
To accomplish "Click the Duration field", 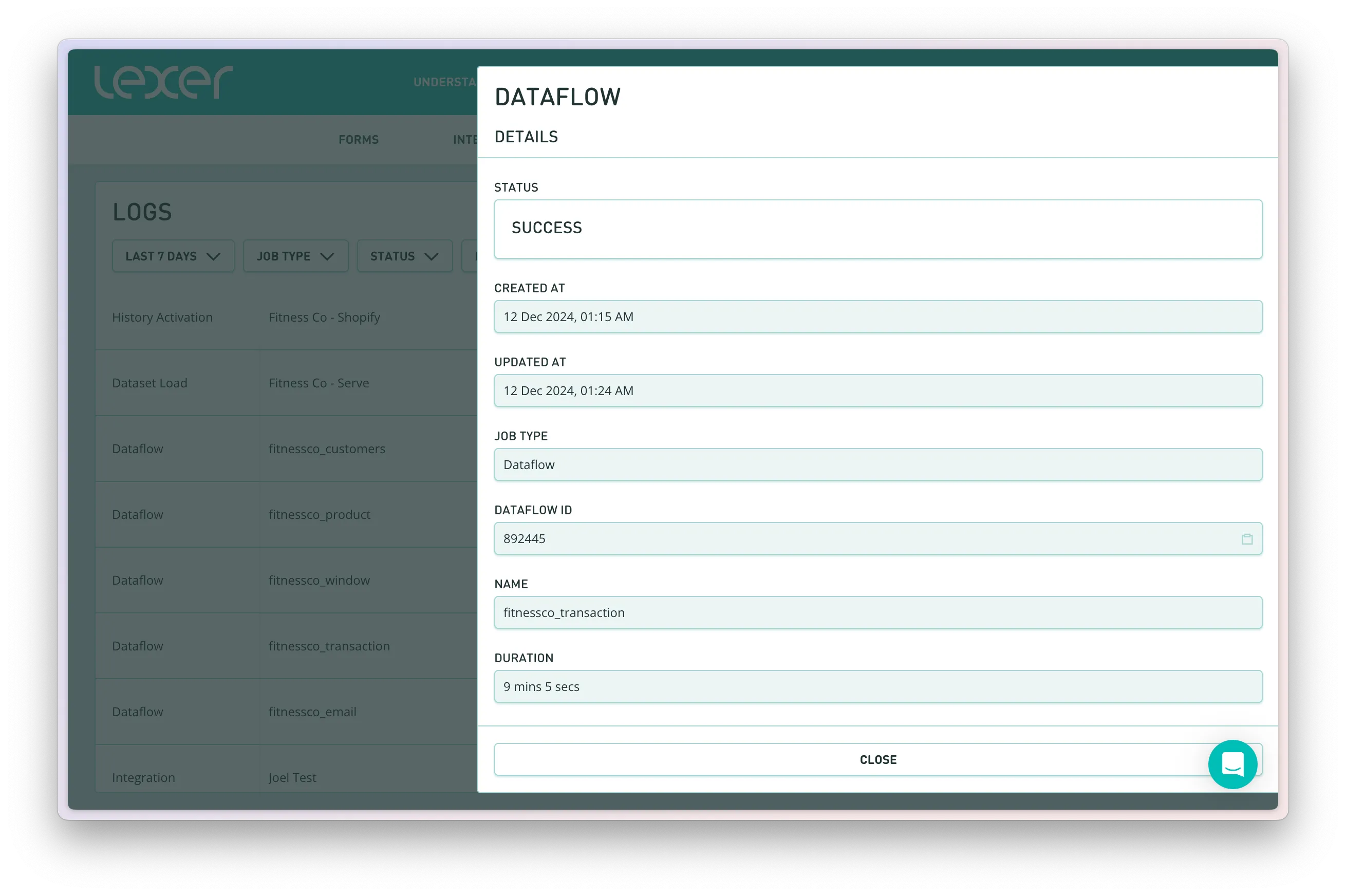I will click(877, 686).
